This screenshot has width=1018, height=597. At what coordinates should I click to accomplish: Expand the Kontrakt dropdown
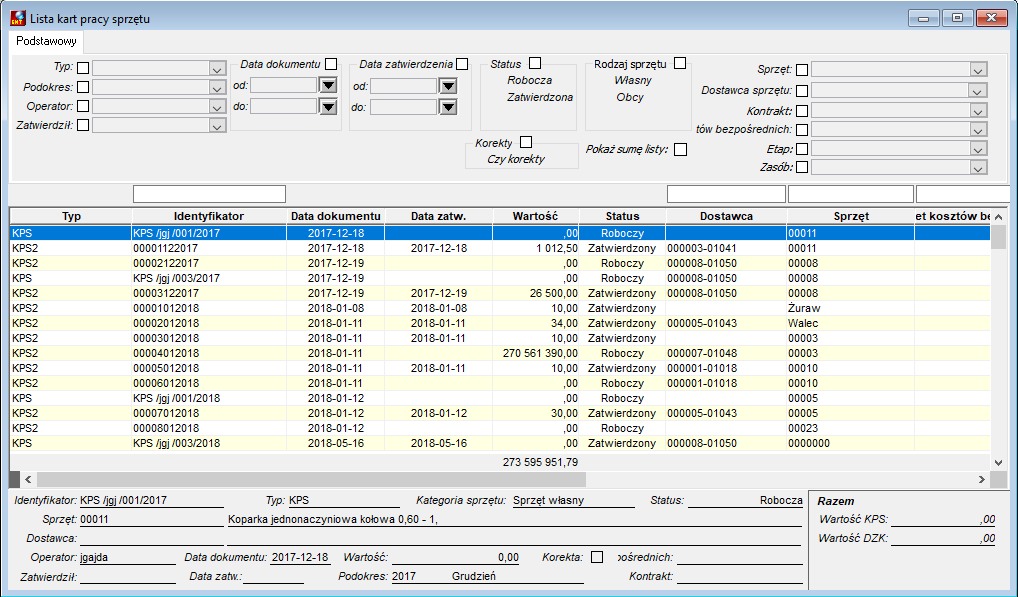pos(978,111)
